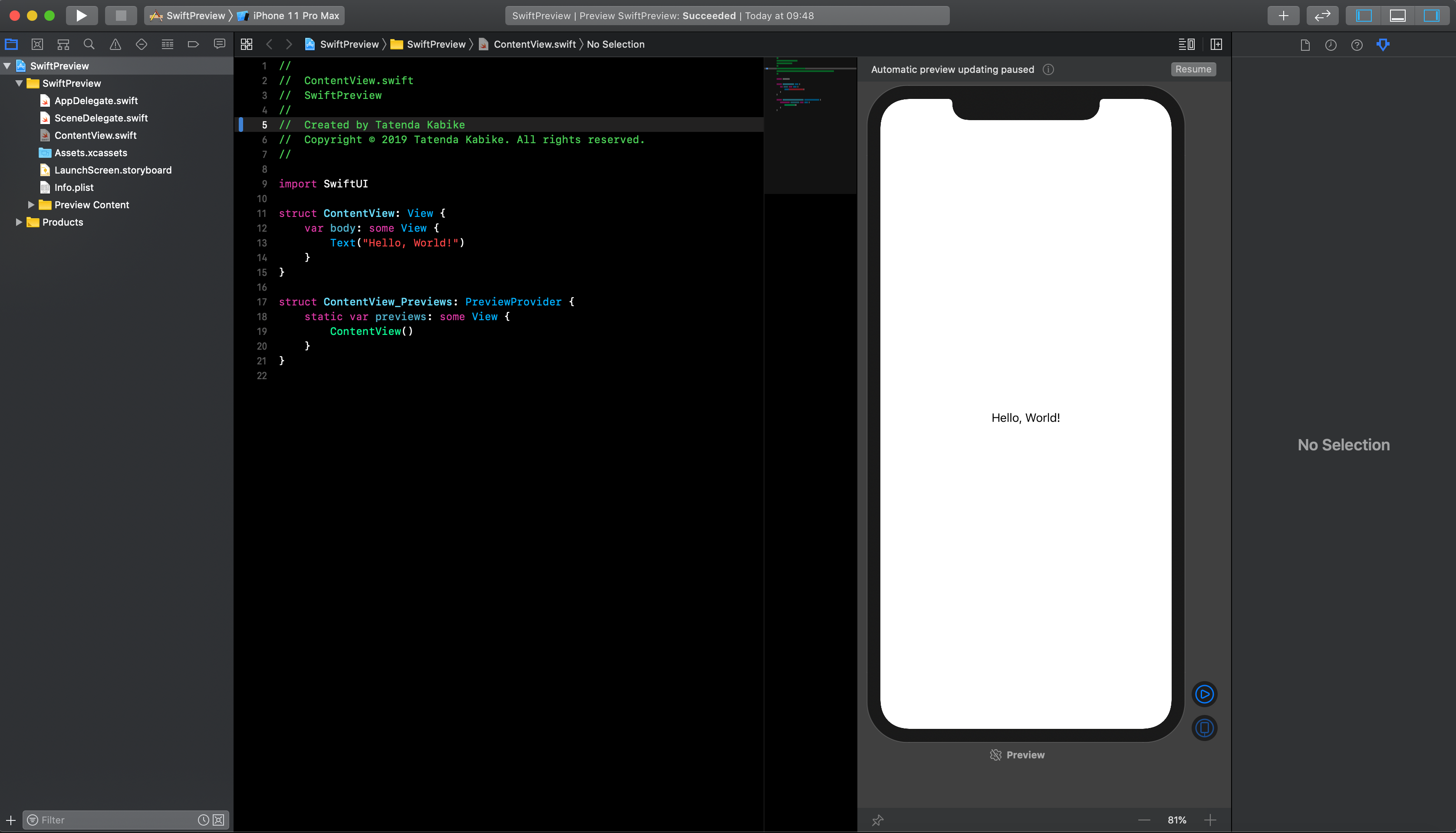Open the Issue navigator warning icon
The width and height of the screenshot is (1456, 833).
coord(115,44)
